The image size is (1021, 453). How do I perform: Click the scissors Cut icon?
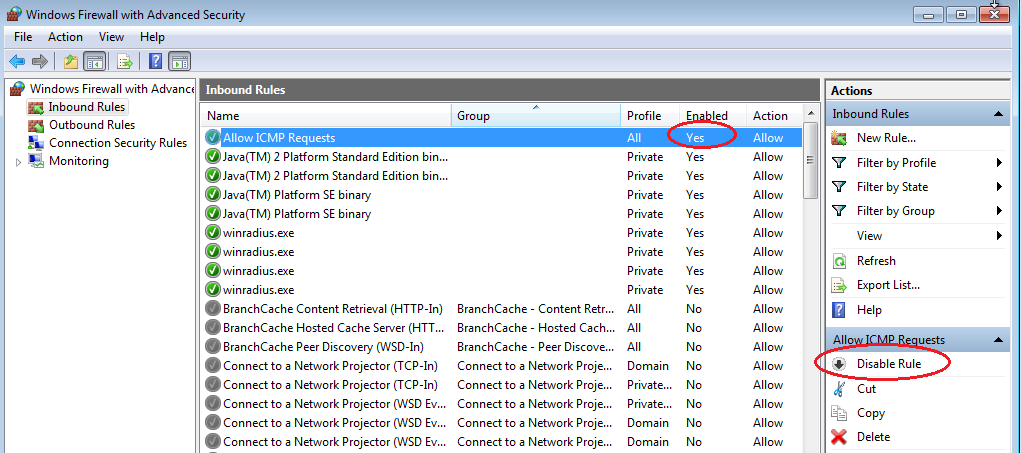(x=840, y=389)
